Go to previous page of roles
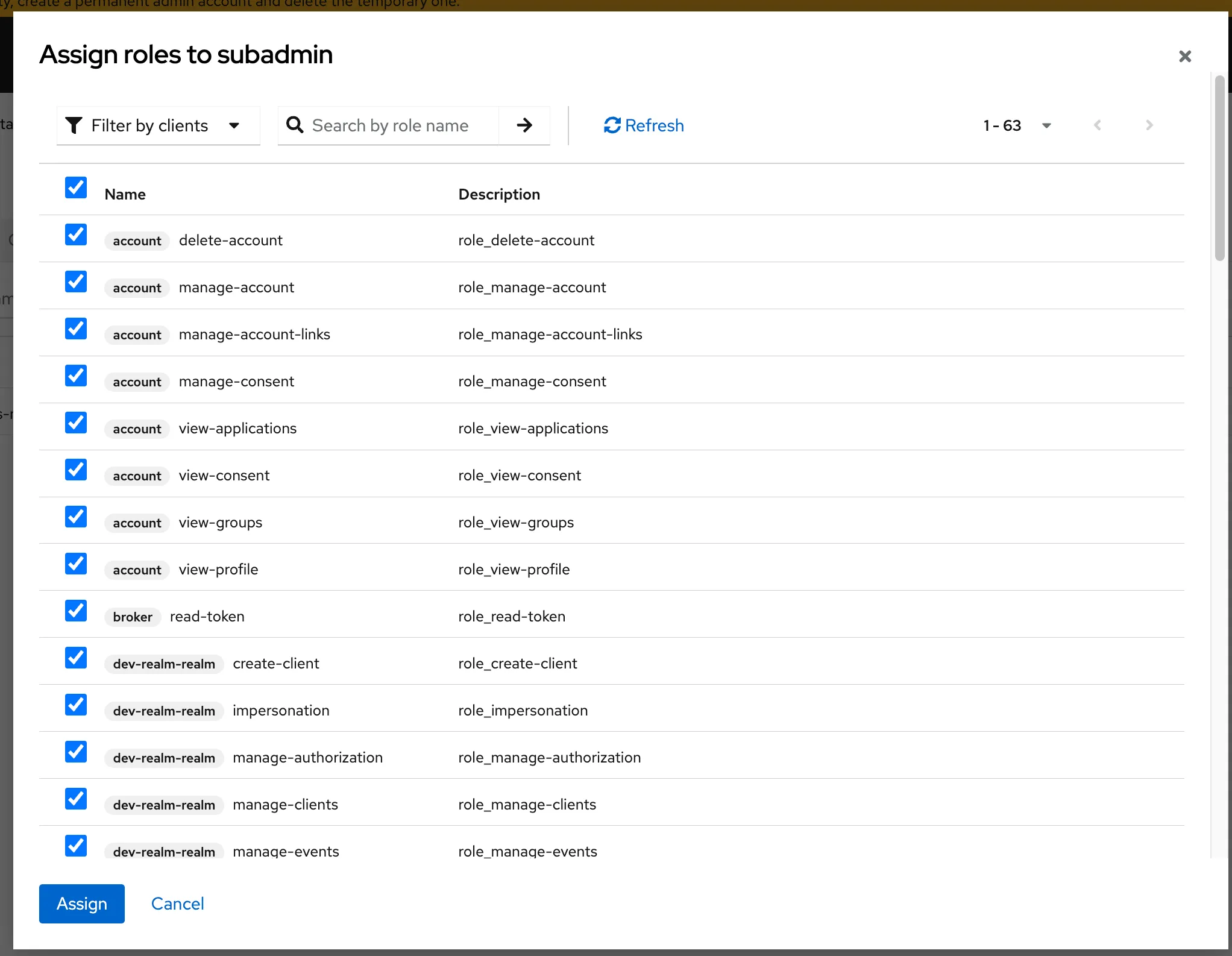This screenshot has height=956, width=1232. point(1098,125)
